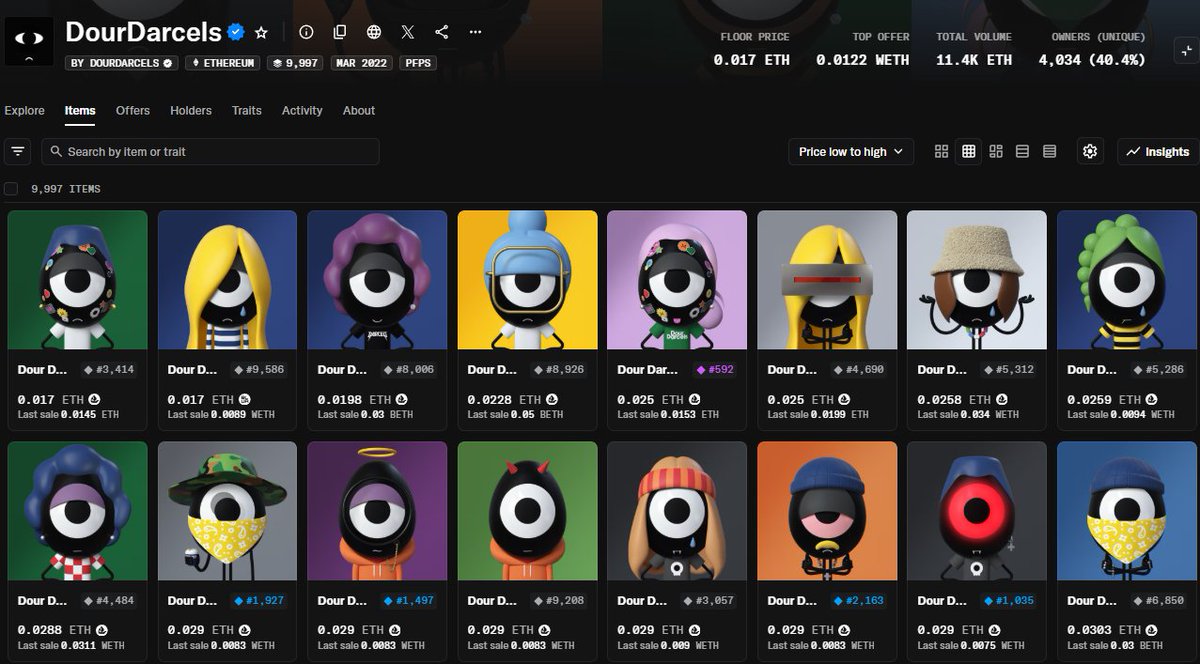The height and width of the screenshot is (664, 1200).
Task: Open the devil-horns NFT ranked #9,208
Action: [527, 511]
